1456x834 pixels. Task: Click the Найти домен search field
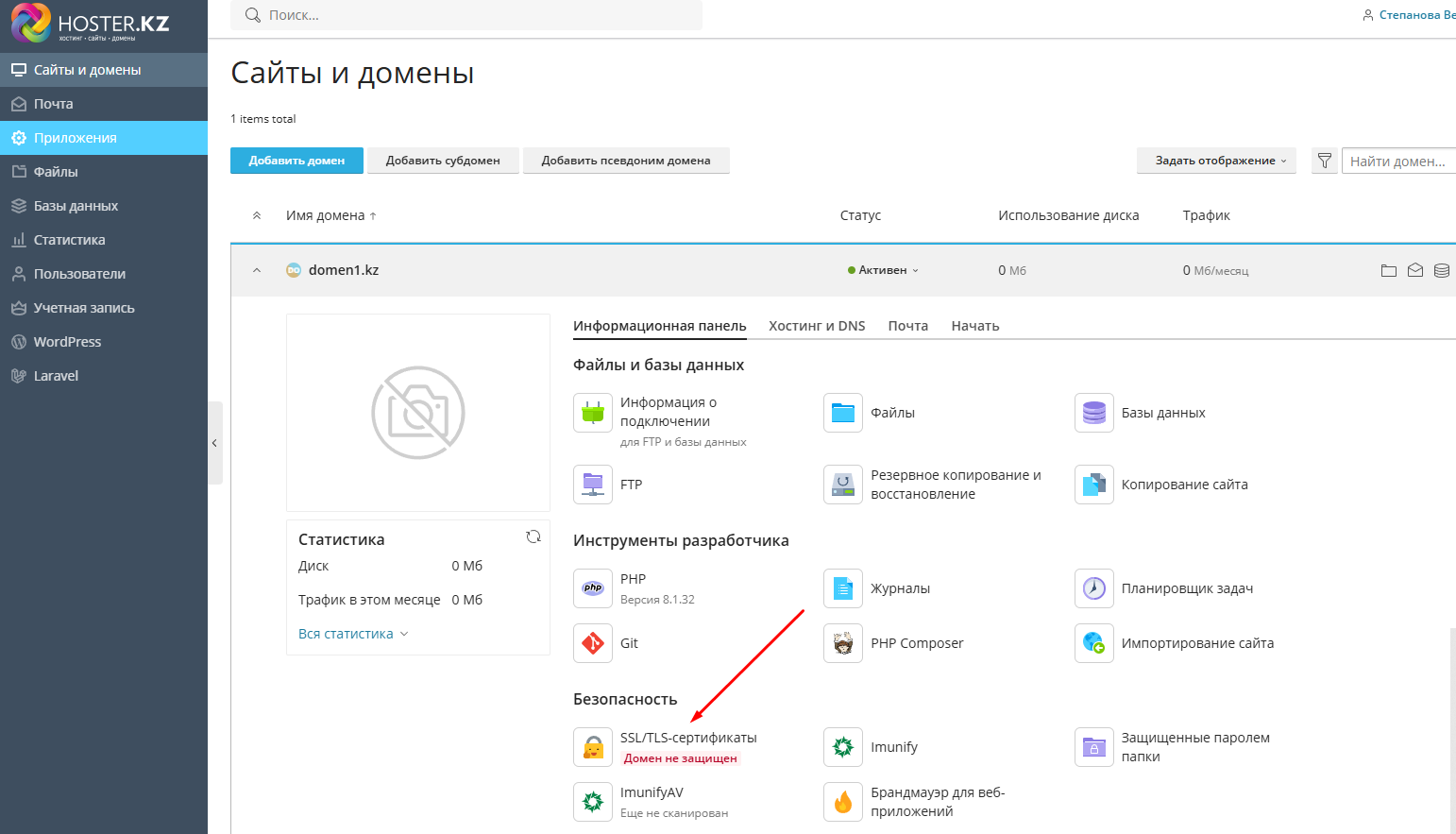pyautogui.click(x=1398, y=162)
